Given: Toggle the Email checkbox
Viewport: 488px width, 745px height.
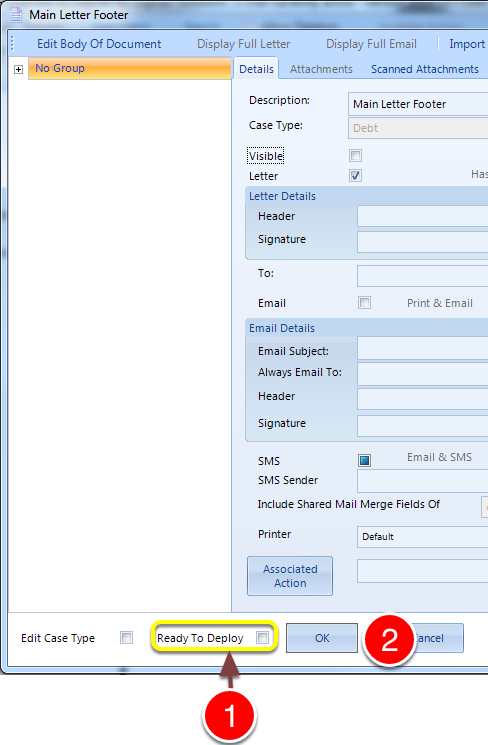Looking at the screenshot, I should [x=364, y=303].
